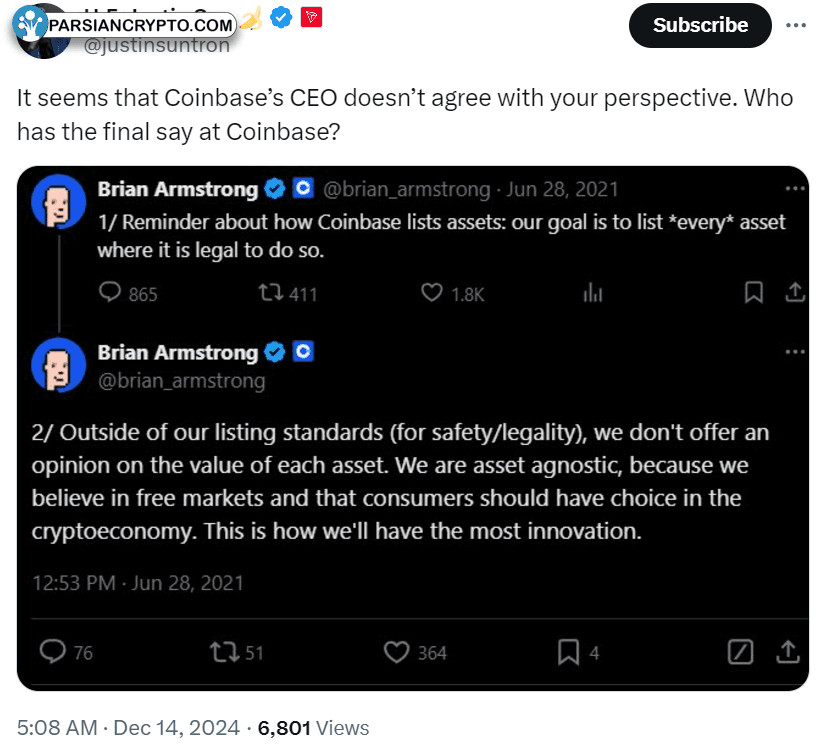
Task: Click the bookmark icon showing 4
Action: 568,652
